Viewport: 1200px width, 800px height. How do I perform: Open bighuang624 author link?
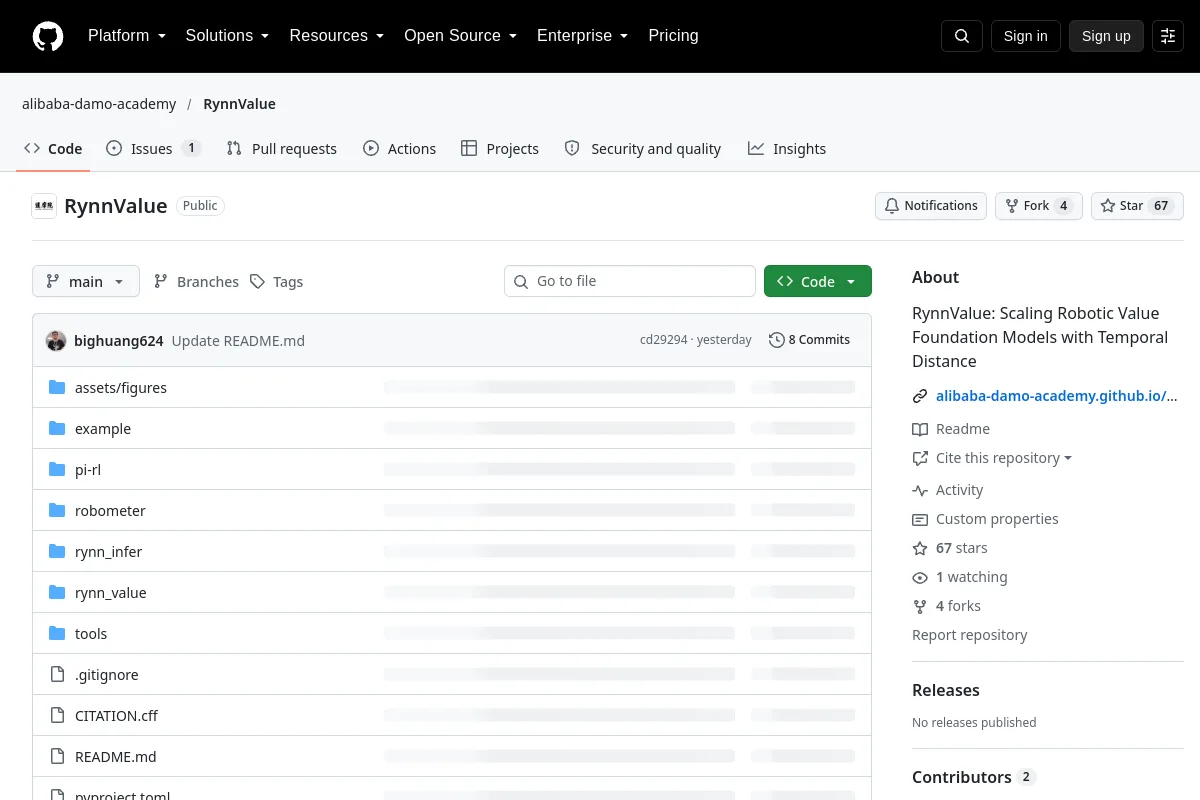119,340
